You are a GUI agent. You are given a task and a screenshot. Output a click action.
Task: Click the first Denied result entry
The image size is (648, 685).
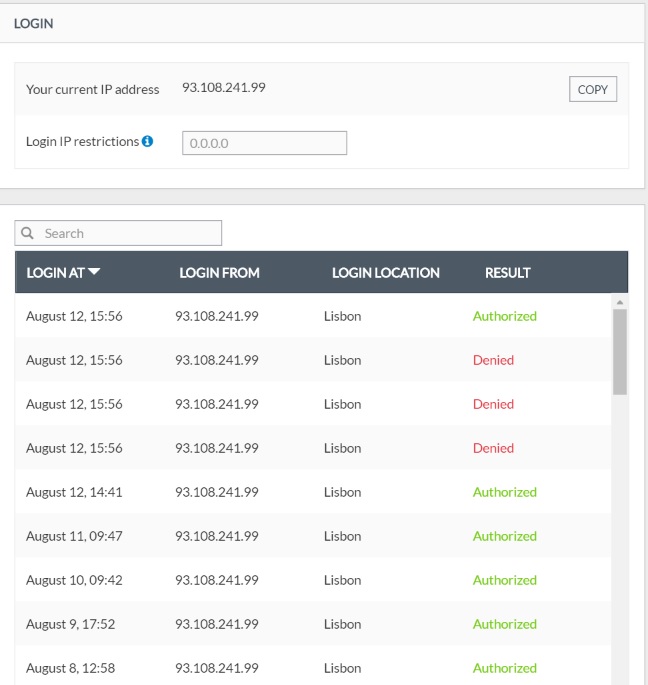coord(493,360)
